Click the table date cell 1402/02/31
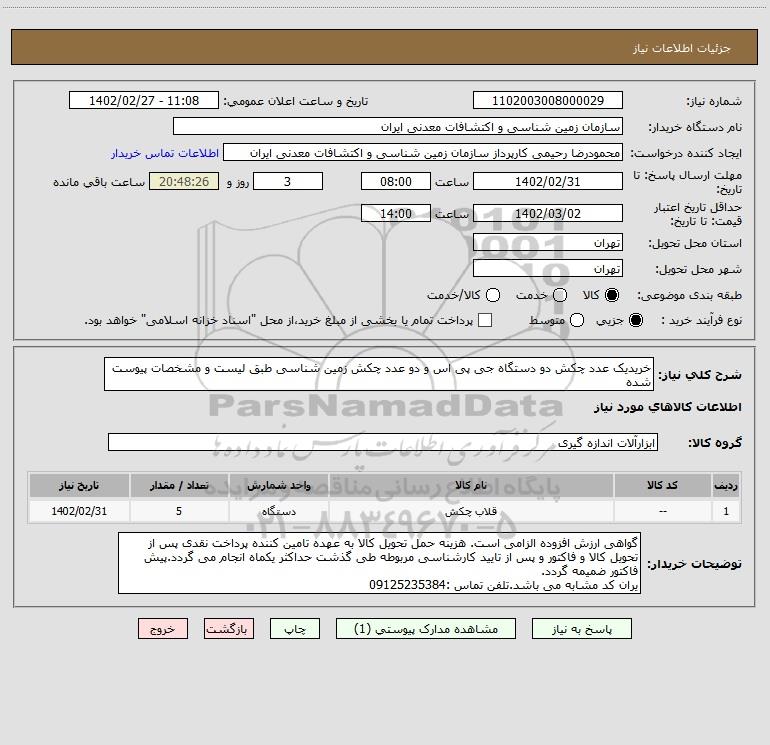Image resolution: width=770 pixels, height=745 pixels. pyautogui.click(x=79, y=511)
